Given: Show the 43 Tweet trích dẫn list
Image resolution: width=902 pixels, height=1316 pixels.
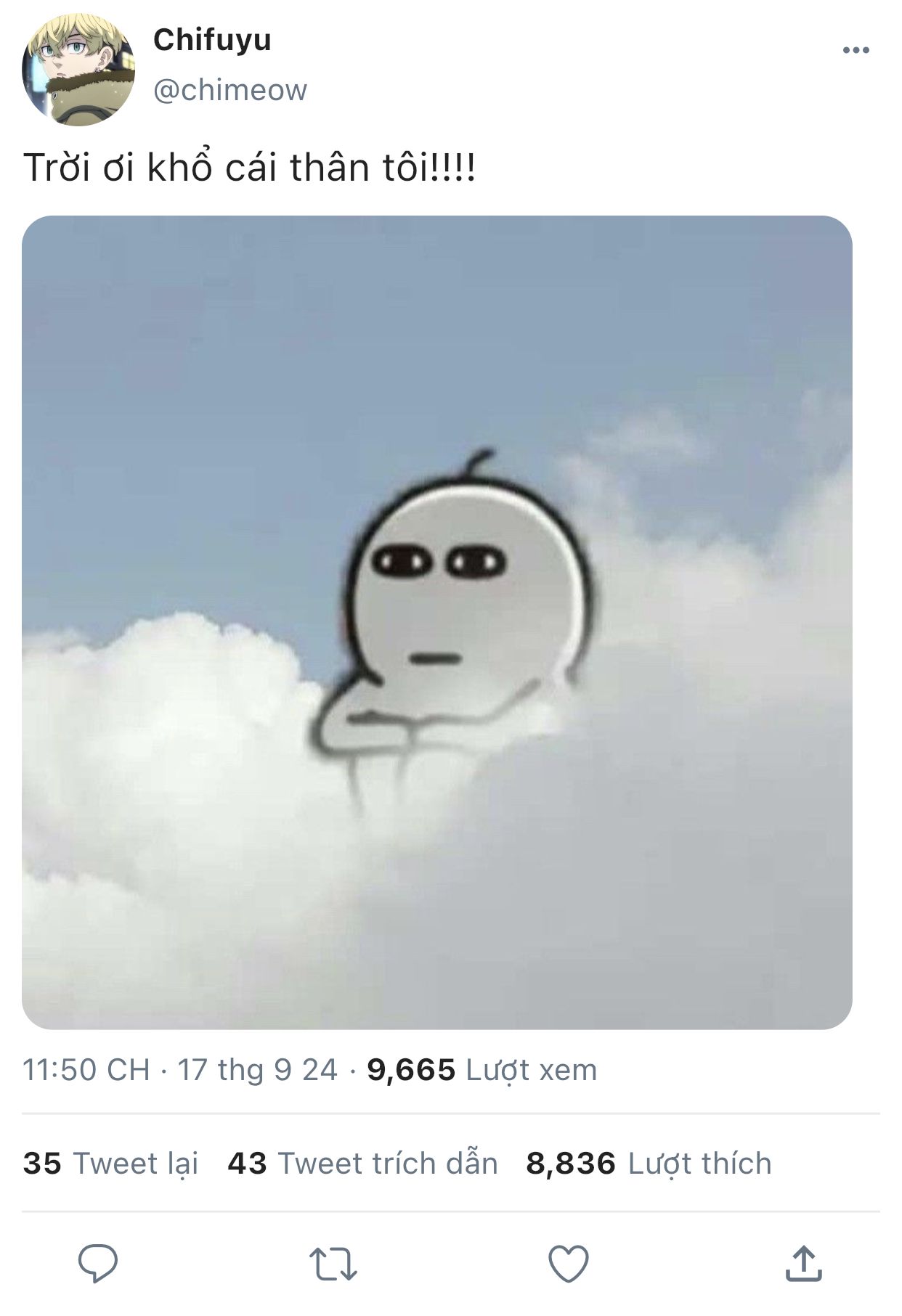Looking at the screenshot, I should click(x=363, y=1163).
